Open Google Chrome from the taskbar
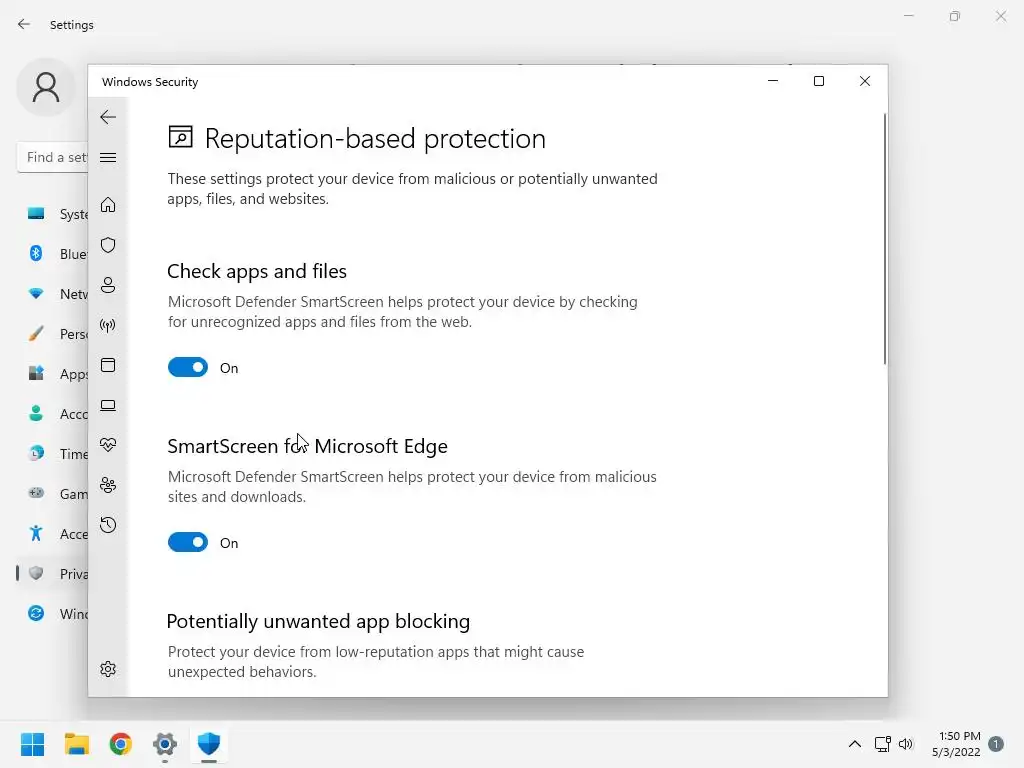1024x768 pixels. tap(121, 744)
